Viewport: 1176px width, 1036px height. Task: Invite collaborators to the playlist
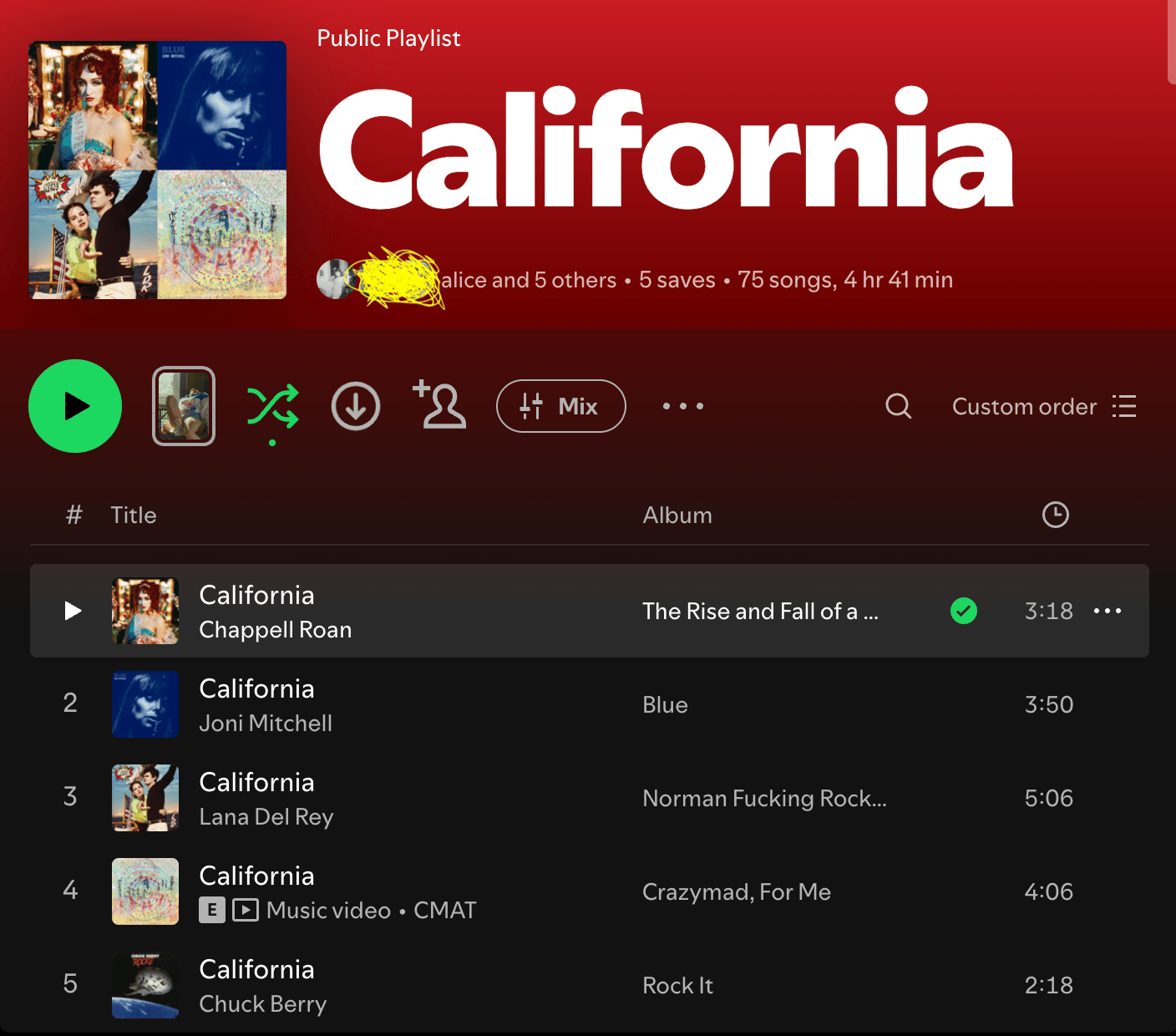coord(440,405)
